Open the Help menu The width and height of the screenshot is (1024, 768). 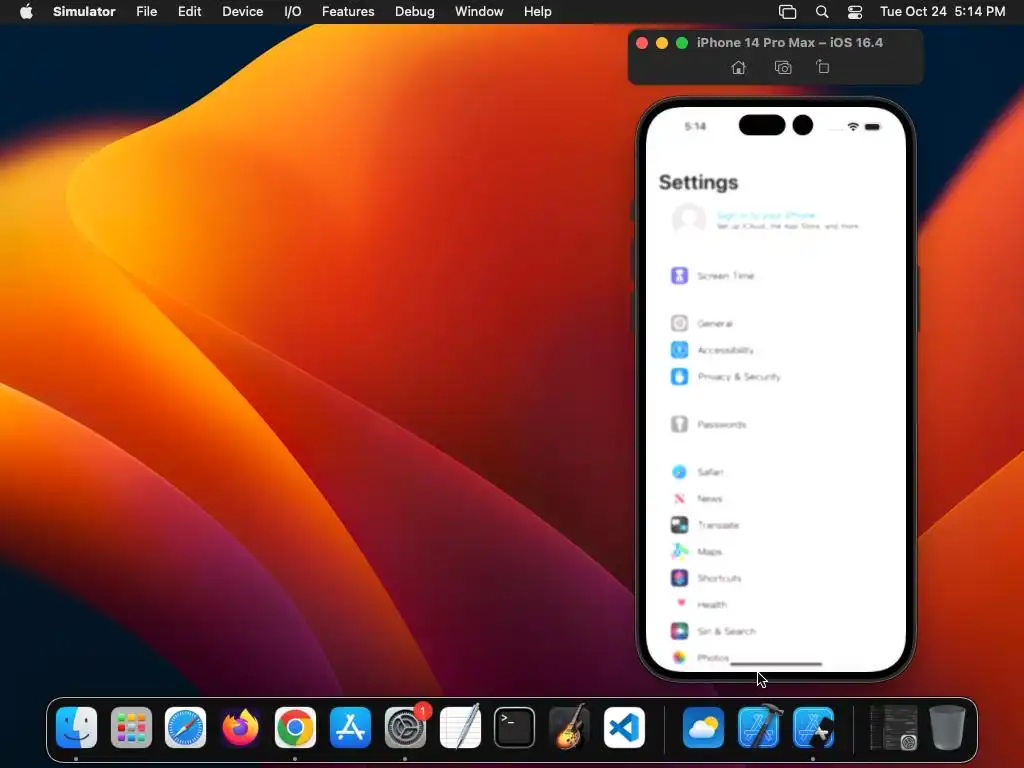(537, 11)
